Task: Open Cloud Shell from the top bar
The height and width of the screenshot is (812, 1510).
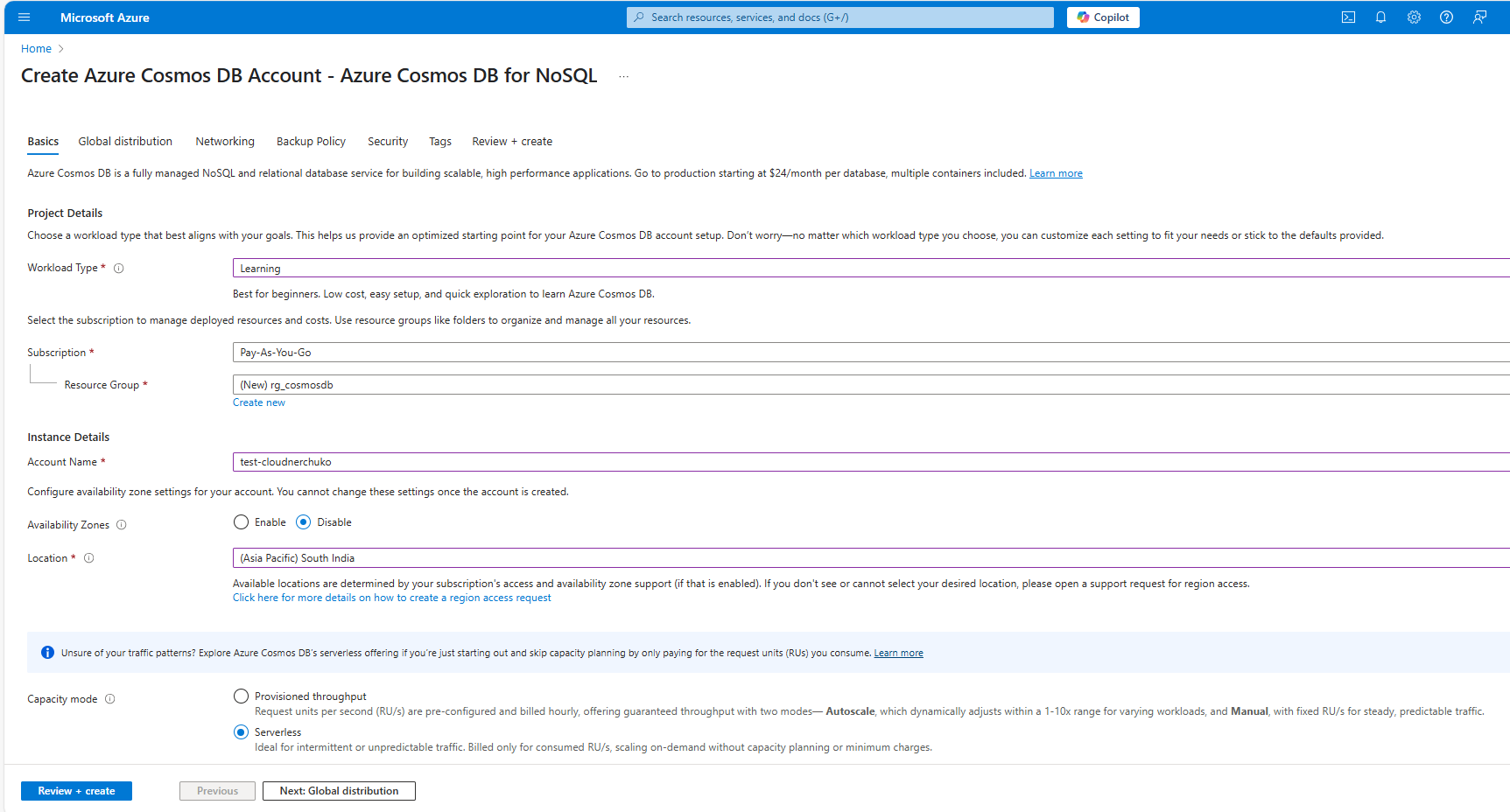Action: (1348, 17)
